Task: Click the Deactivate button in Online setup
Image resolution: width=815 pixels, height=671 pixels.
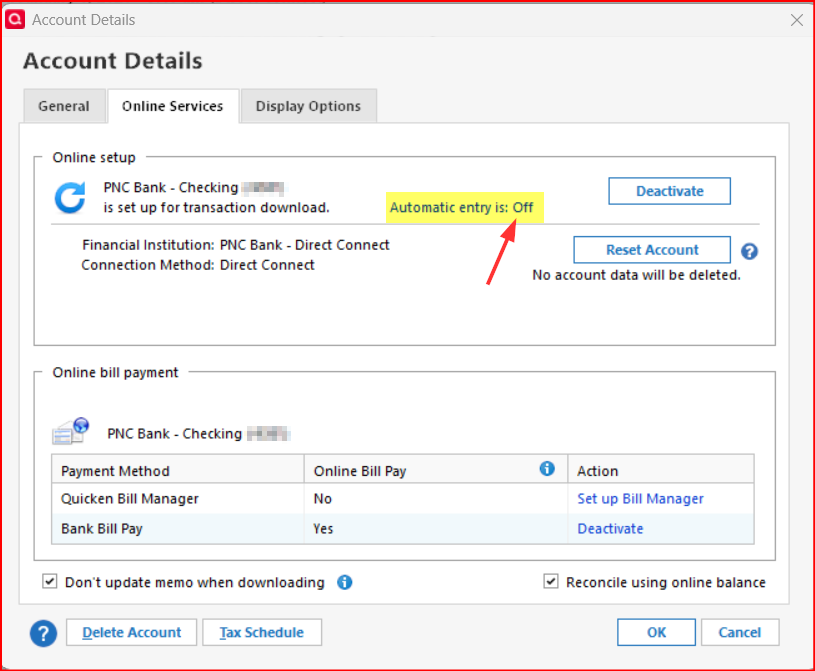Action: pos(669,191)
